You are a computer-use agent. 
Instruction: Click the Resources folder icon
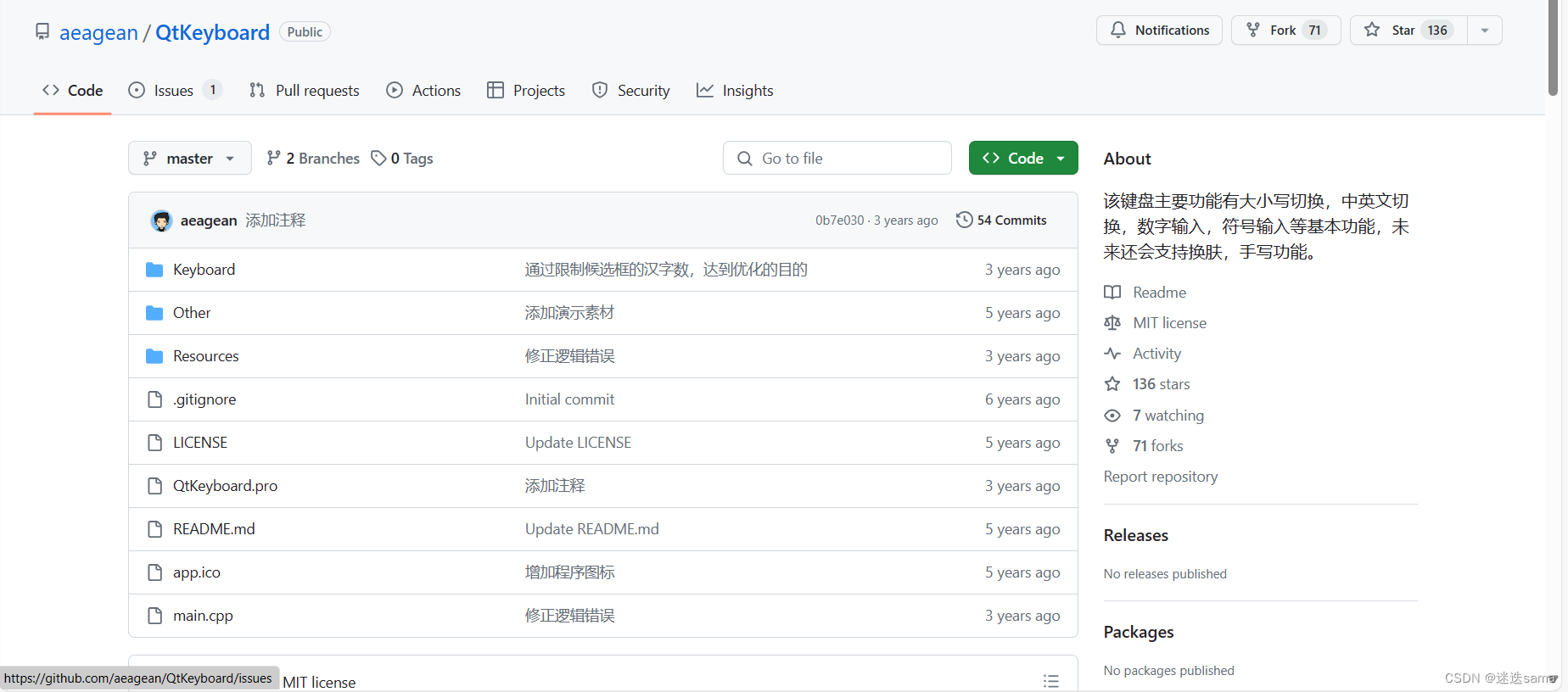(x=154, y=356)
